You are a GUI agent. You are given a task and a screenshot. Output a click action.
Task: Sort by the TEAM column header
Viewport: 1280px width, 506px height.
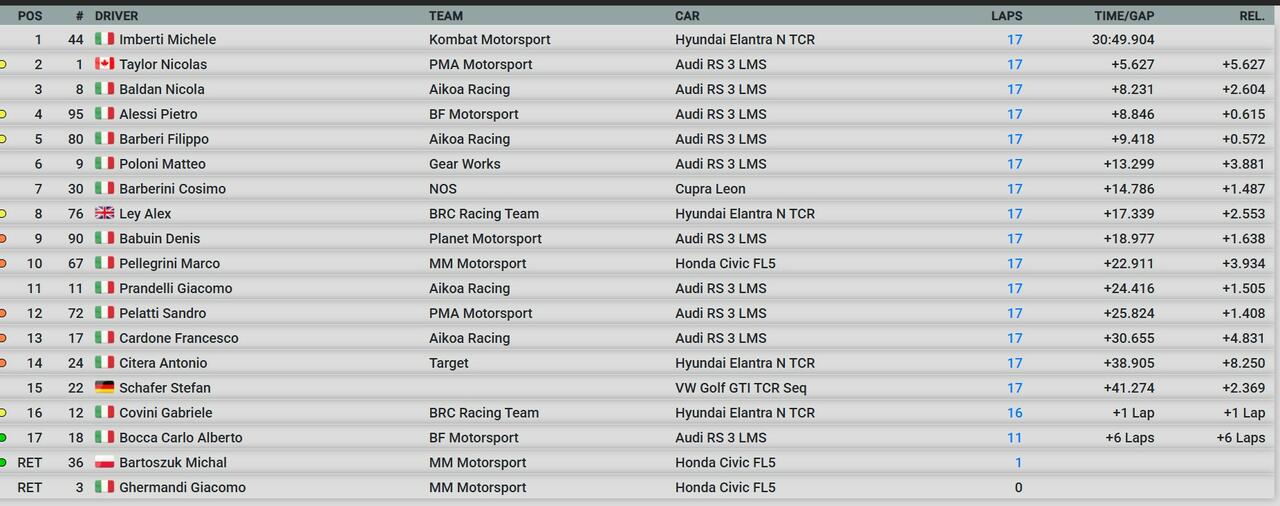[446, 16]
